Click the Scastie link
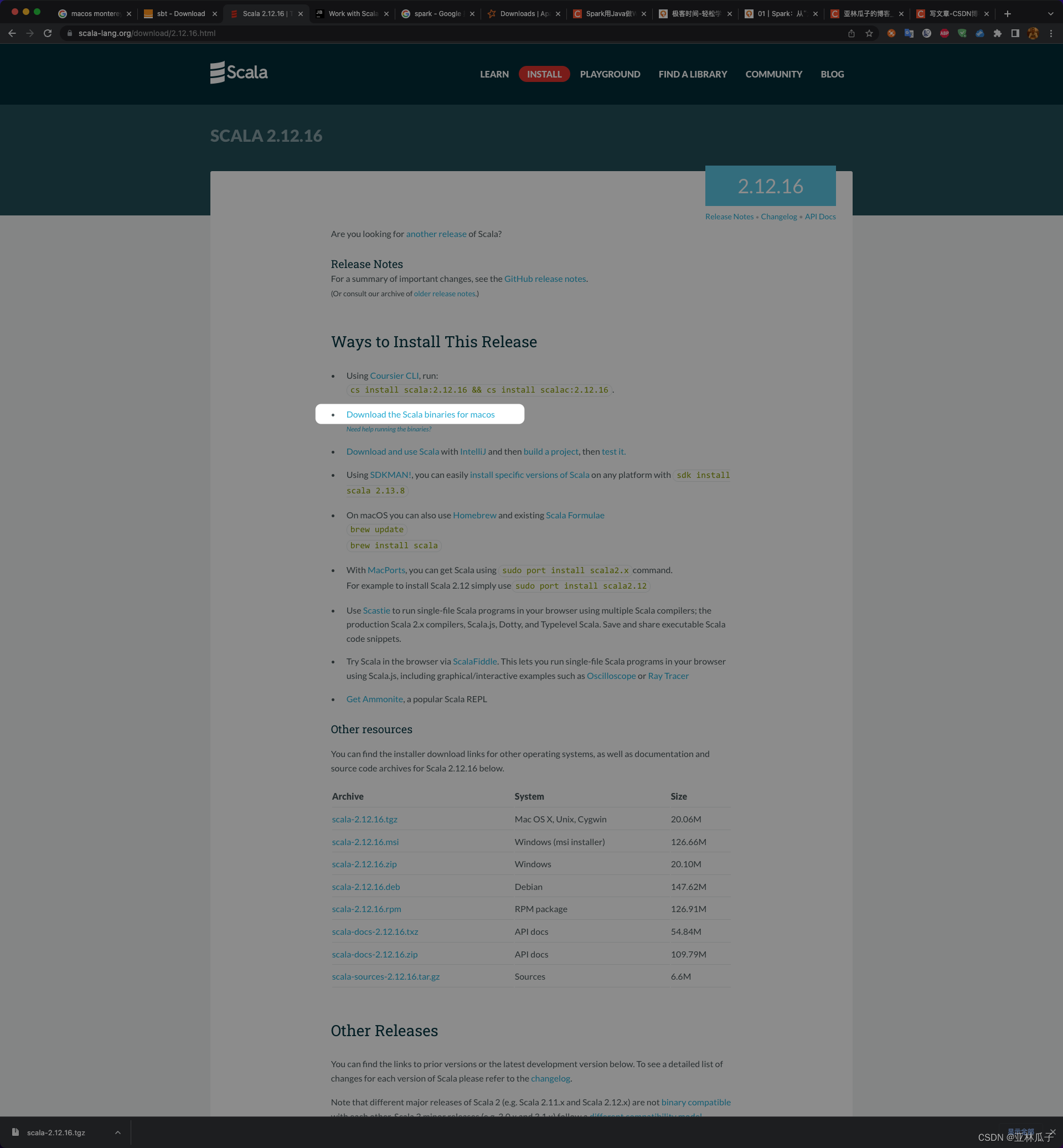Image resolution: width=1063 pixels, height=1148 pixels. (x=376, y=610)
